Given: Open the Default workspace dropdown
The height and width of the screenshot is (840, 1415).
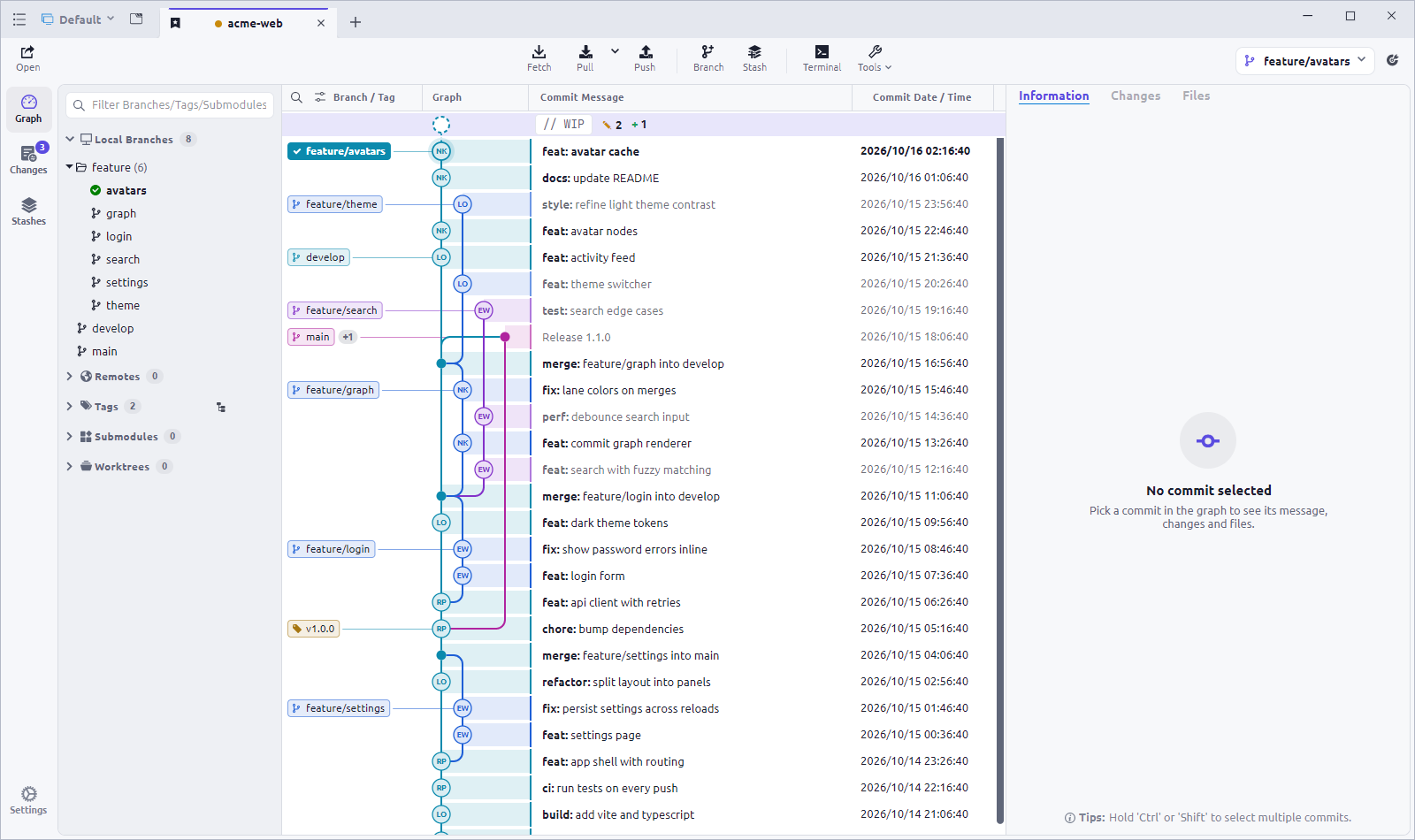Looking at the screenshot, I should pos(78,19).
